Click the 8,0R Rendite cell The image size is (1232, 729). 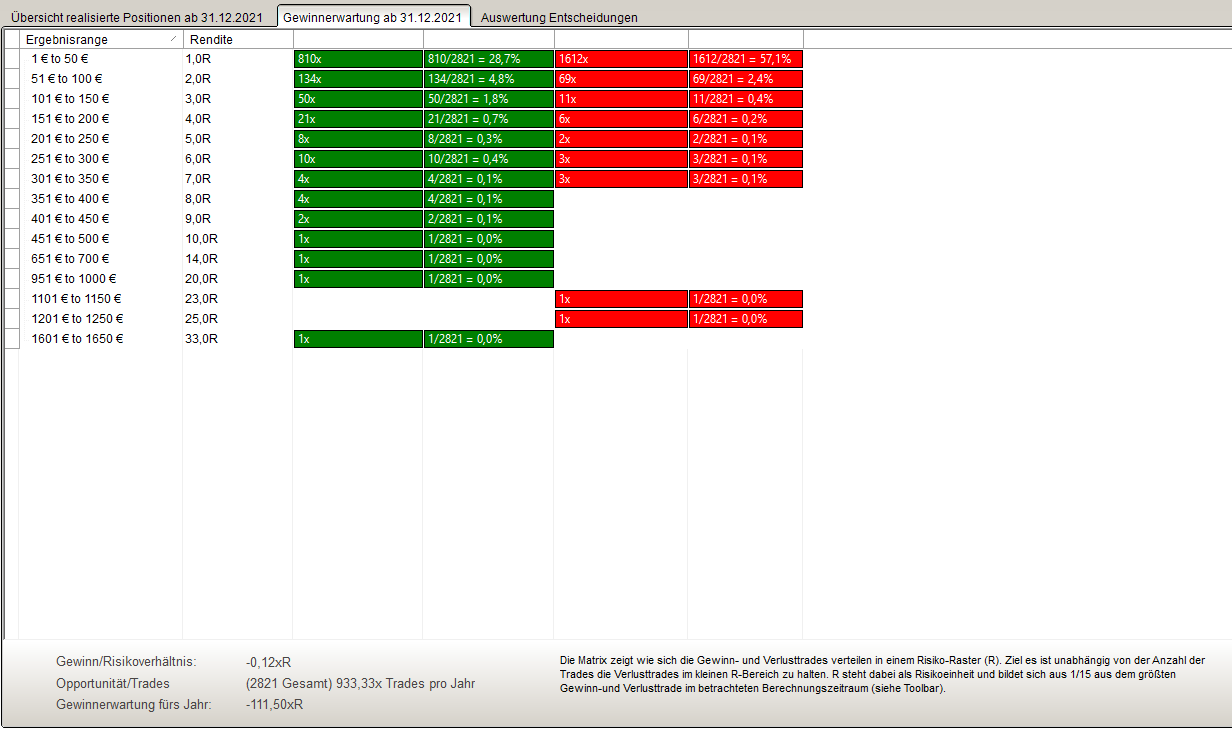point(237,199)
